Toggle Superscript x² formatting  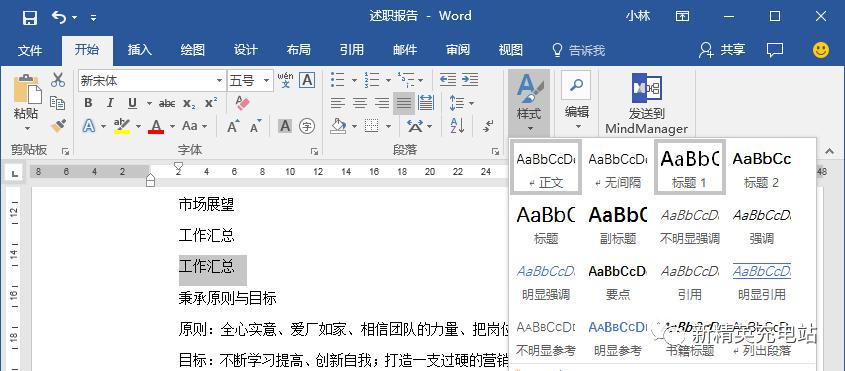[x=211, y=103]
